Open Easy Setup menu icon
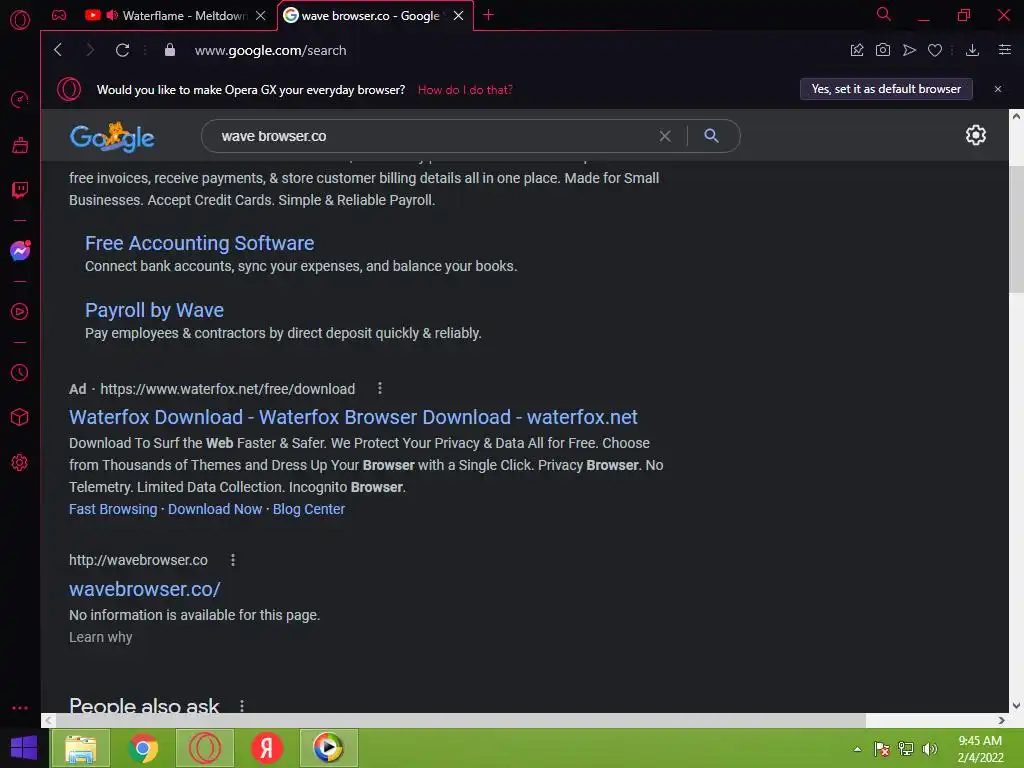Viewport: 1024px width, 768px height. pyautogui.click(x=1005, y=50)
